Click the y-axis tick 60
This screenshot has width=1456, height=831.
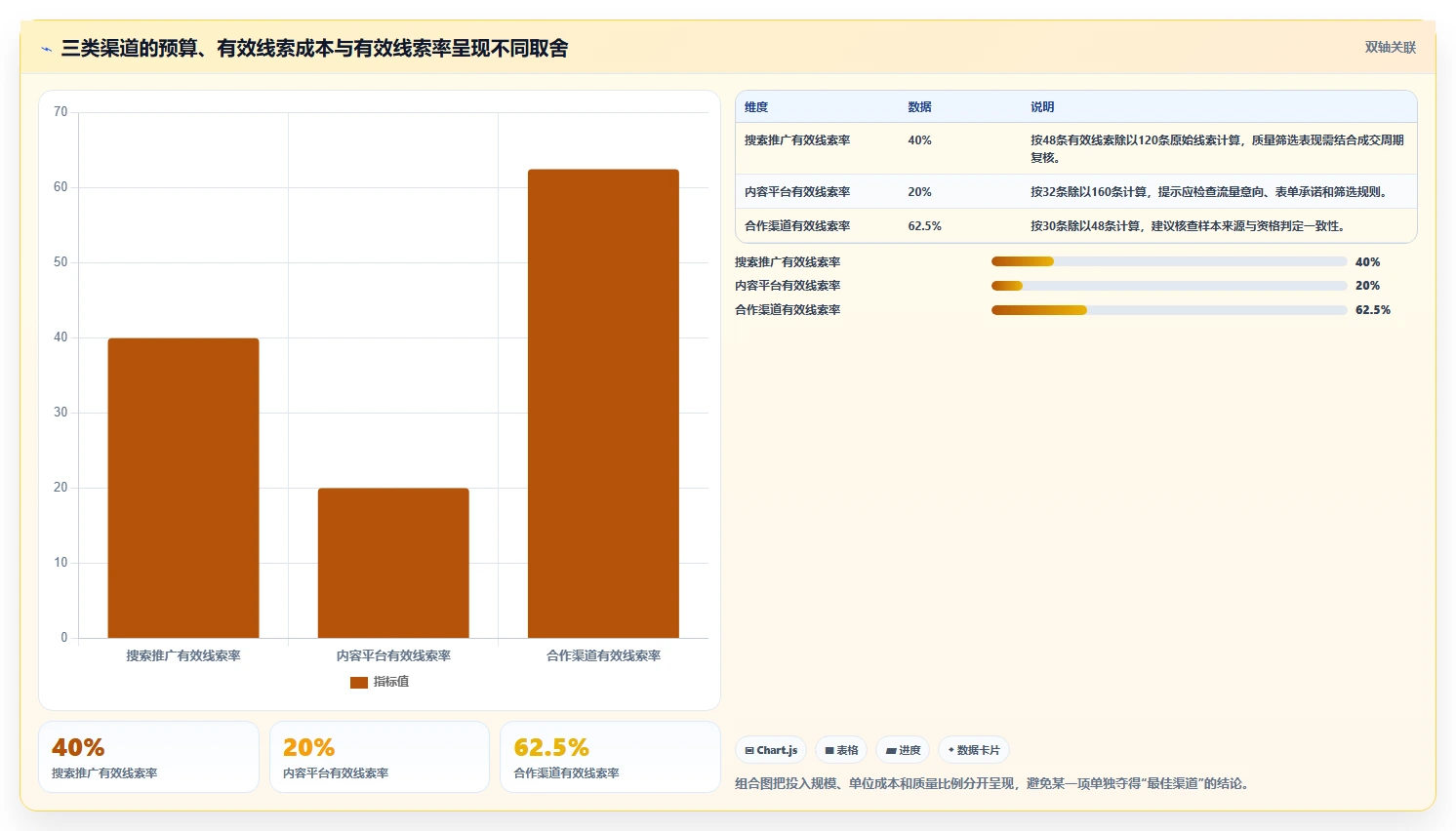[61, 187]
